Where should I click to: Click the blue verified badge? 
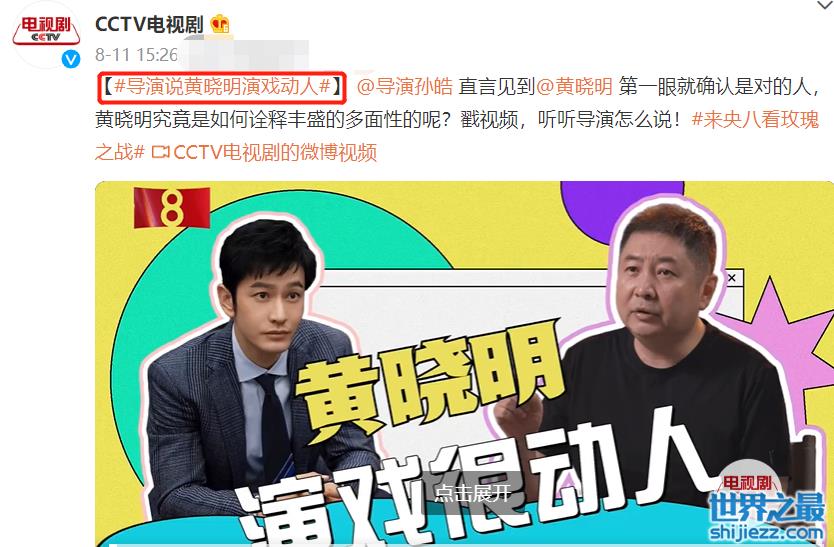[x=71, y=59]
